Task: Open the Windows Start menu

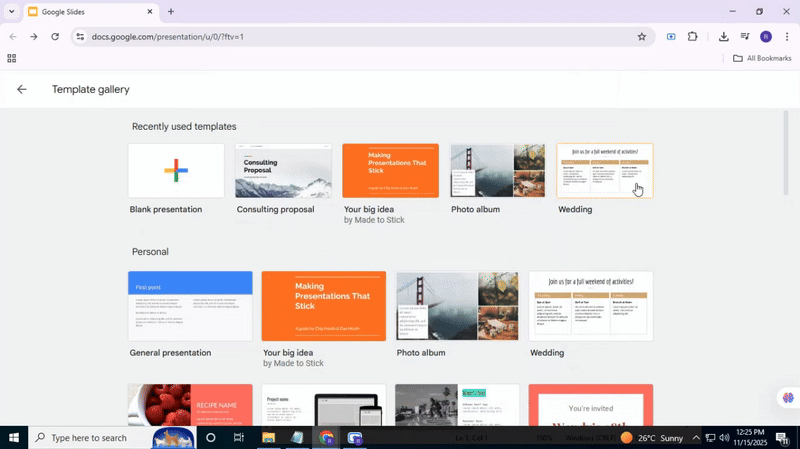Action: pyautogui.click(x=14, y=438)
